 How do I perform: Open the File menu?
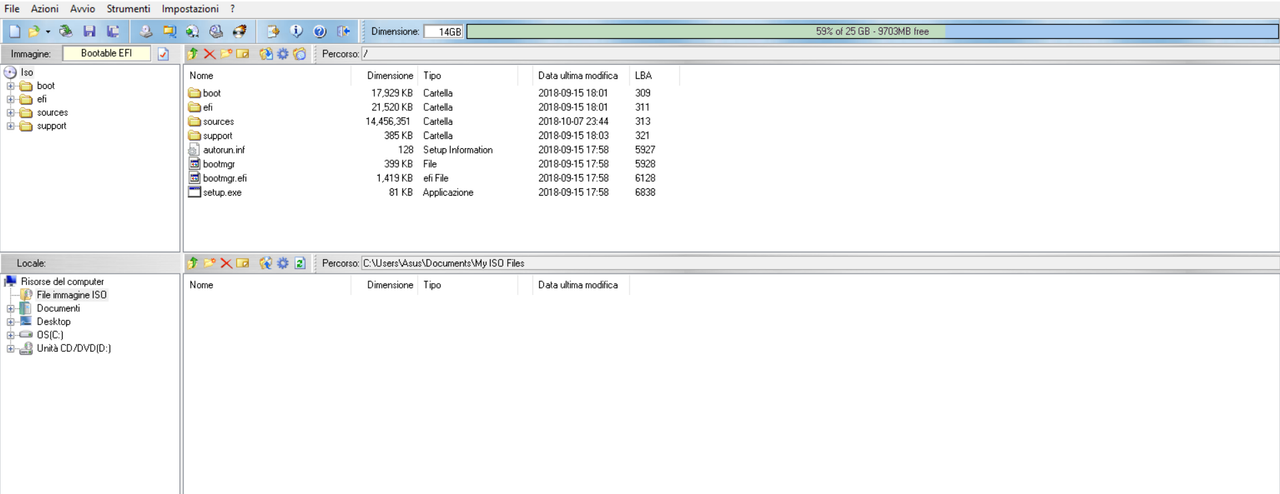(x=12, y=8)
